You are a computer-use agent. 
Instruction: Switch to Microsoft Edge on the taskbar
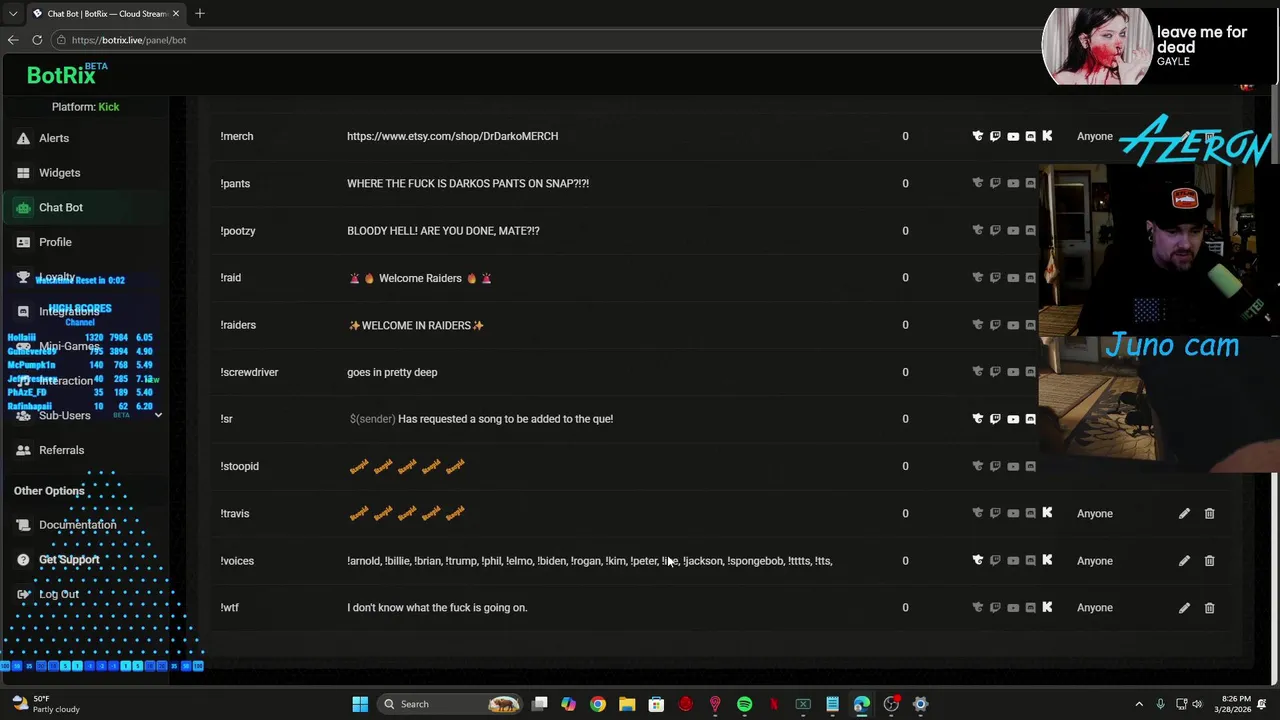[862, 704]
